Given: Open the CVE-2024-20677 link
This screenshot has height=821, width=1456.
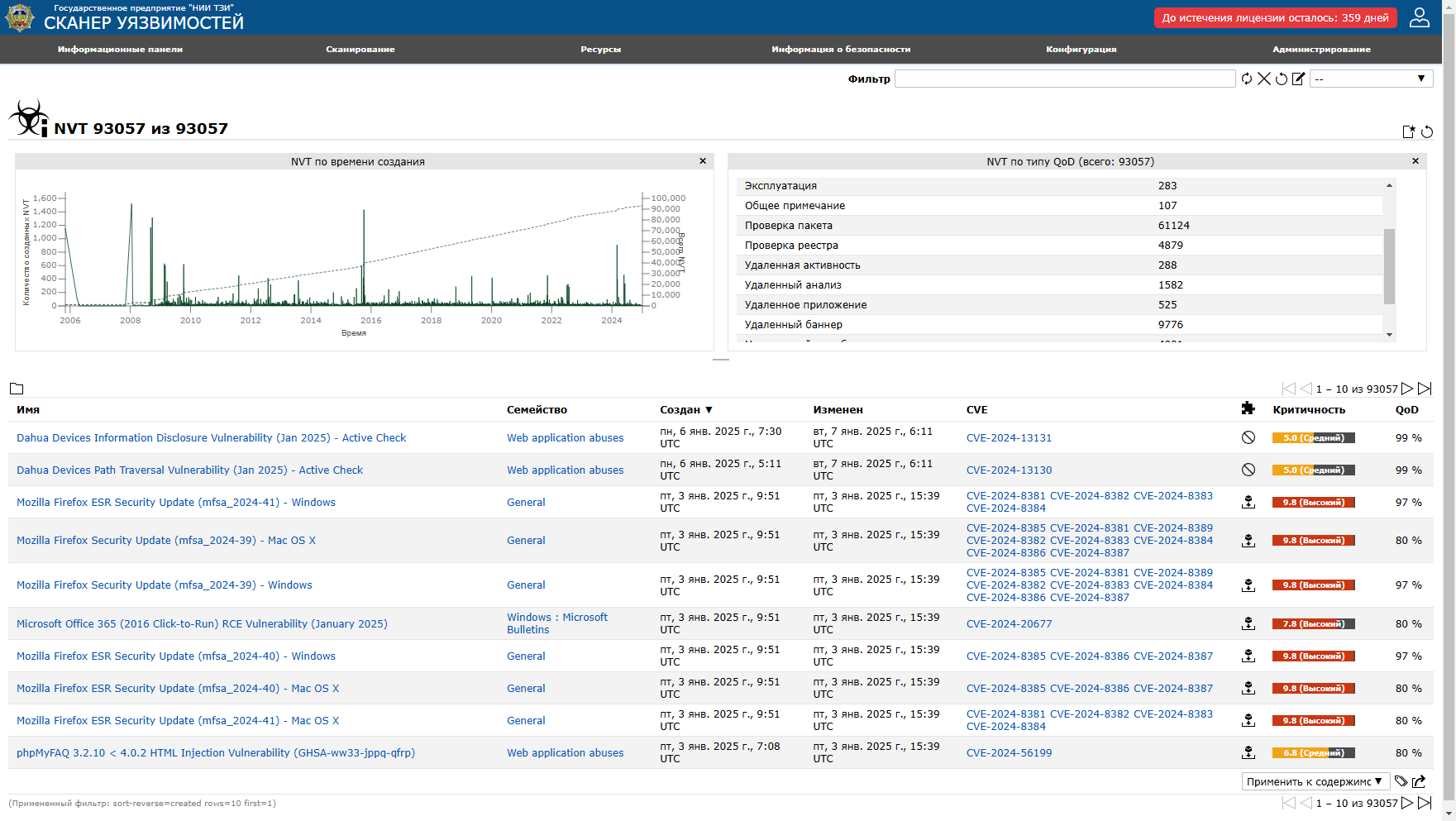Looking at the screenshot, I should click(1009, 624).
